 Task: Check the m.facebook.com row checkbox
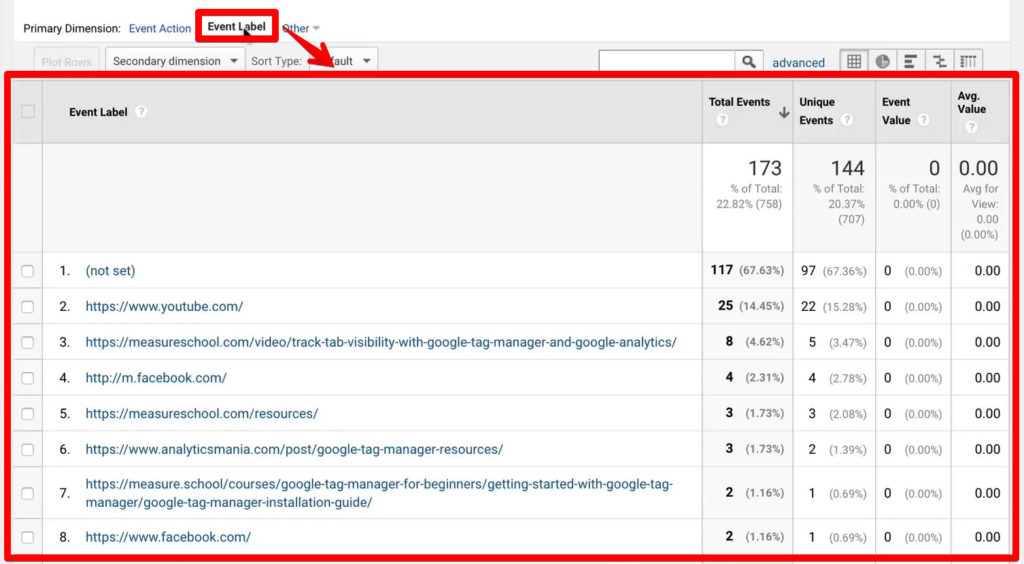tap(27, 379)
